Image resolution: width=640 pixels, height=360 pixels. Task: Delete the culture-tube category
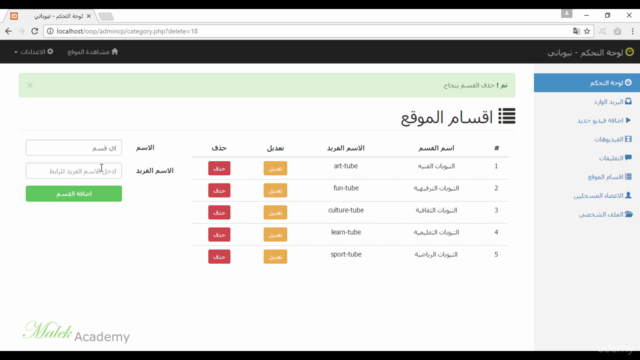coord(219,212)
